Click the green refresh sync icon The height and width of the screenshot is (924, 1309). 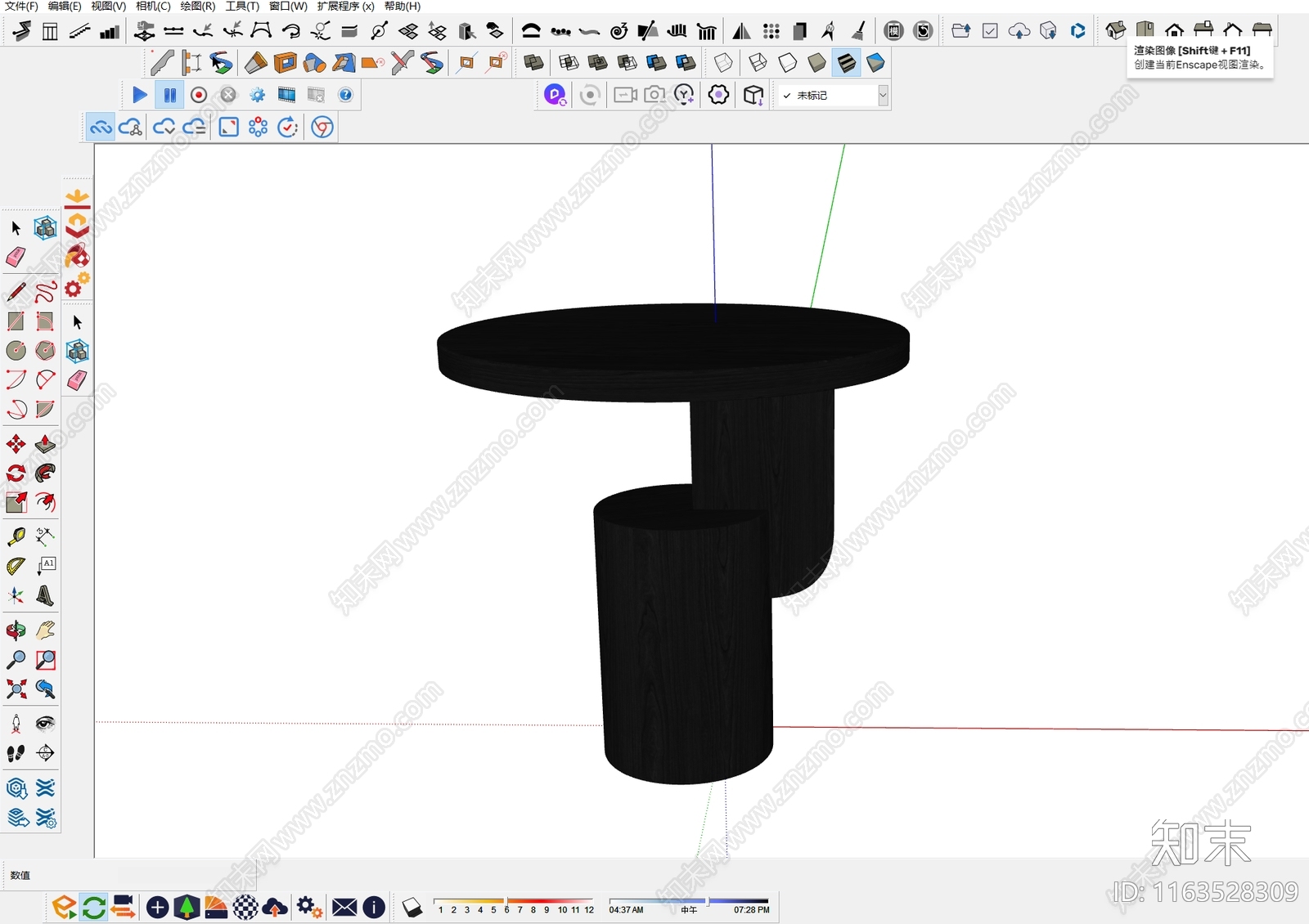94,906
